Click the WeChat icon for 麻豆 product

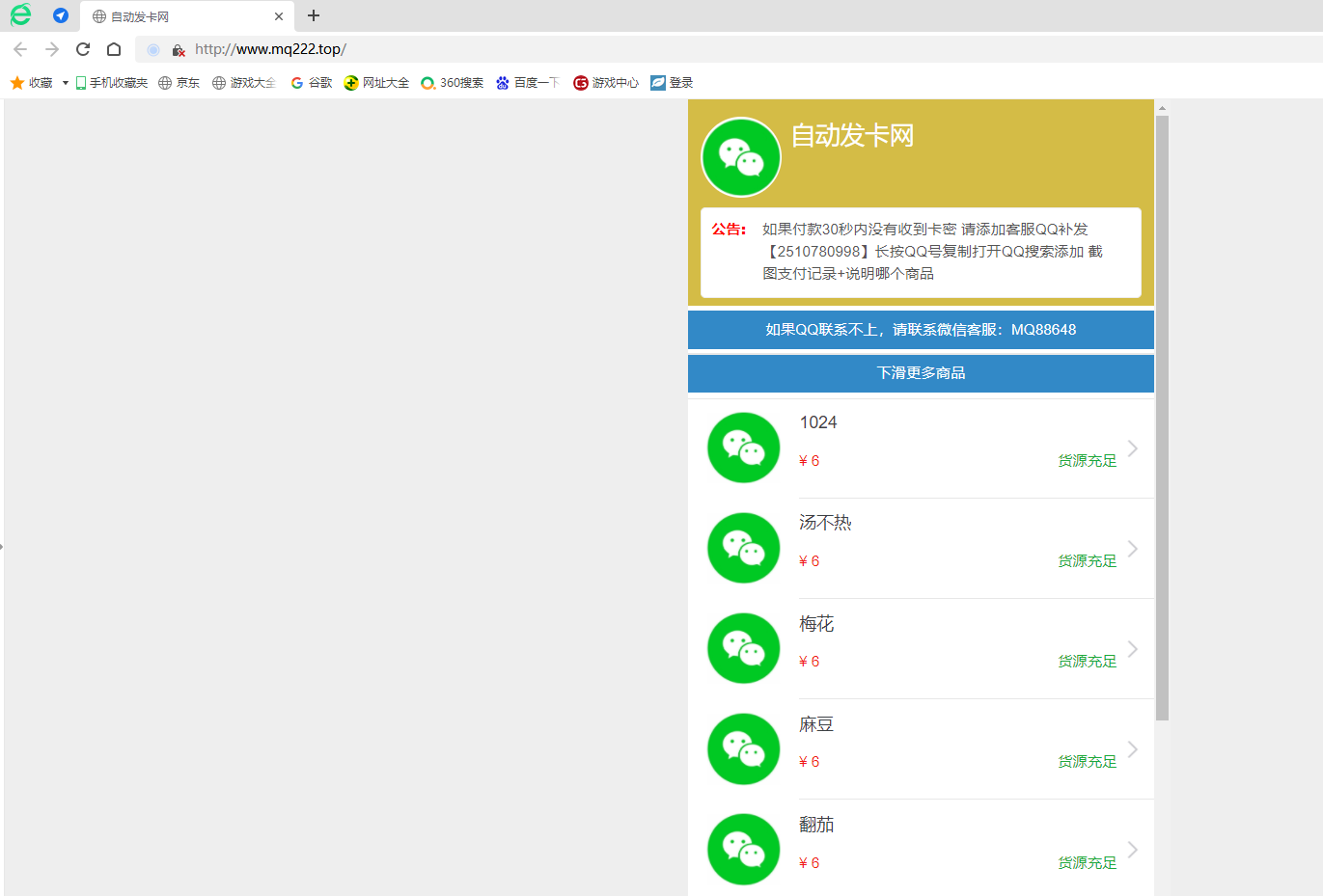point(743,748)
